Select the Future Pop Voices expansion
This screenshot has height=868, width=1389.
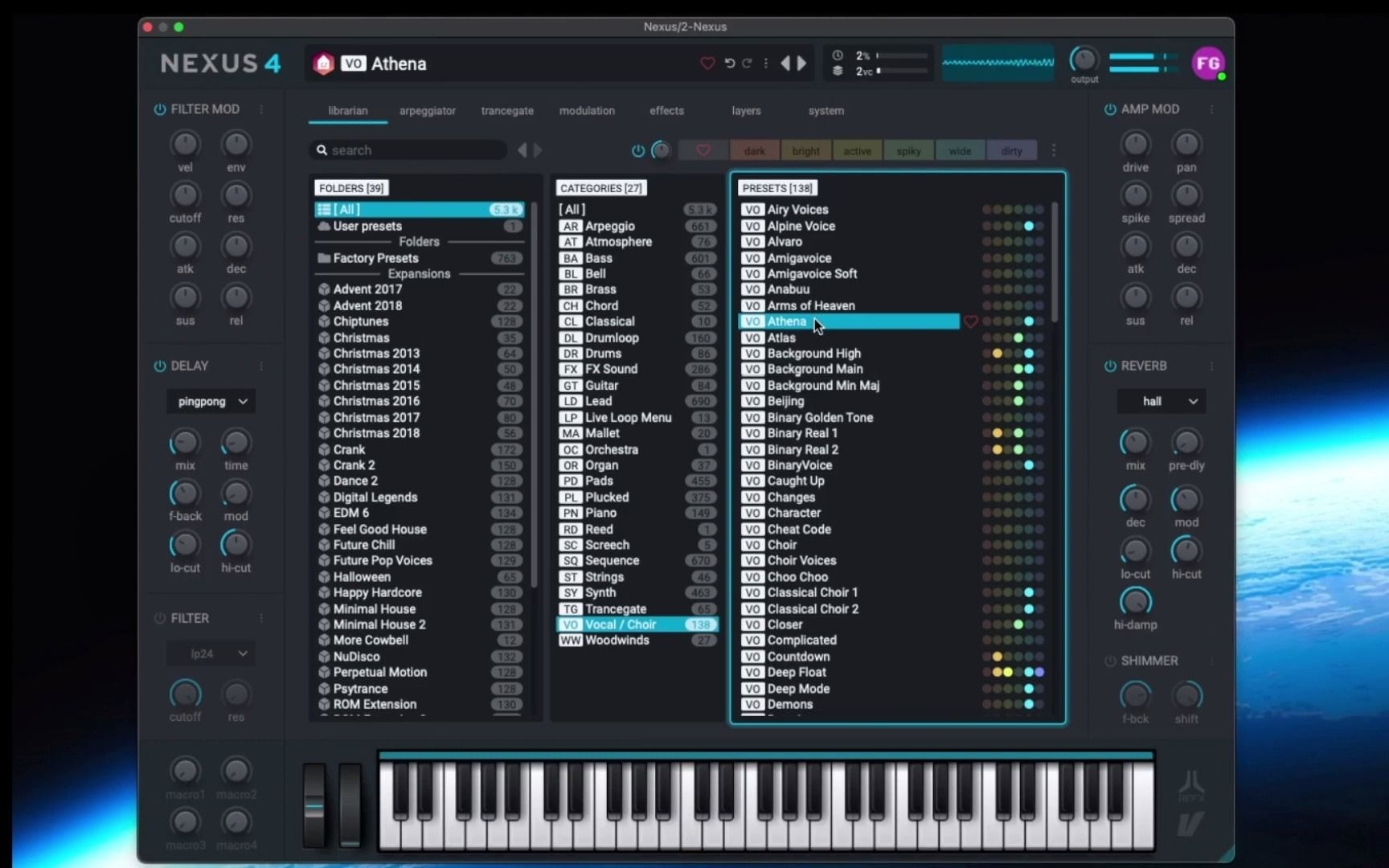pyautogui.click(x=420, y=560)
